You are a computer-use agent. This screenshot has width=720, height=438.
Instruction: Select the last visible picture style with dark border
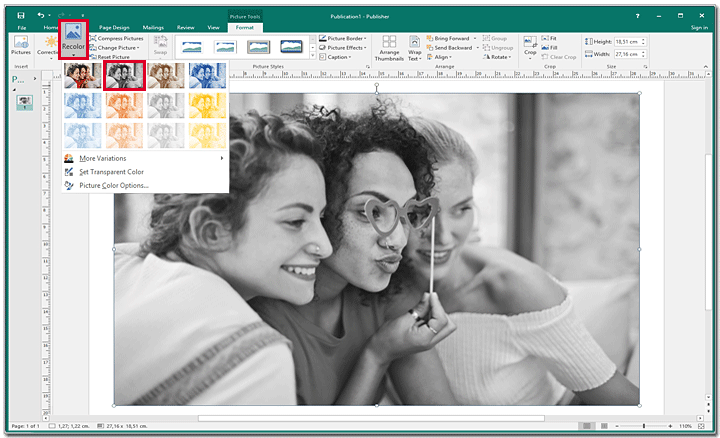pyautogui.click(x=291, y=47)
